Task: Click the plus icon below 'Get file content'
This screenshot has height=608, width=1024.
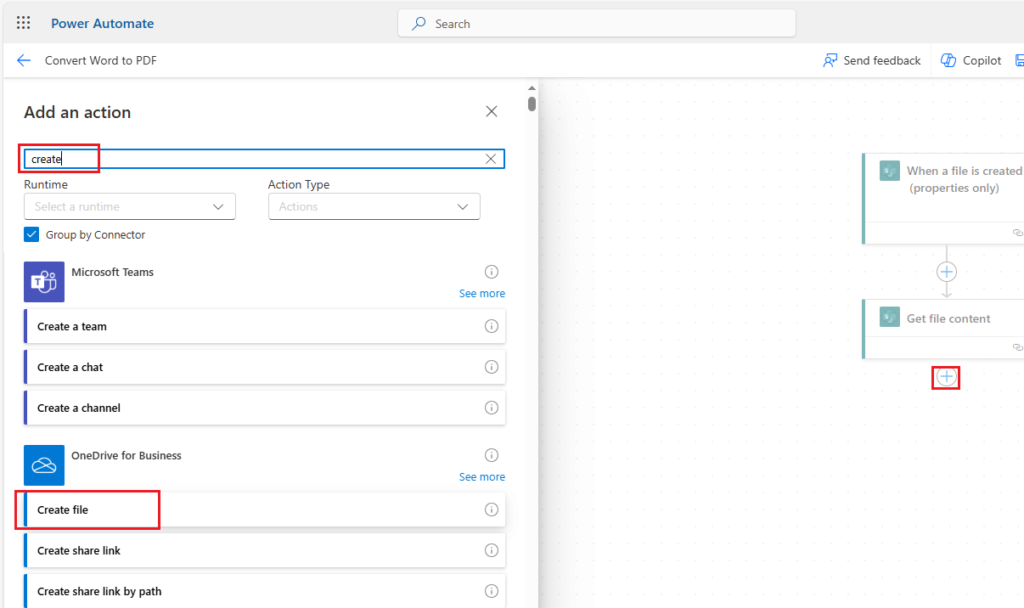Action: (945, 377)
